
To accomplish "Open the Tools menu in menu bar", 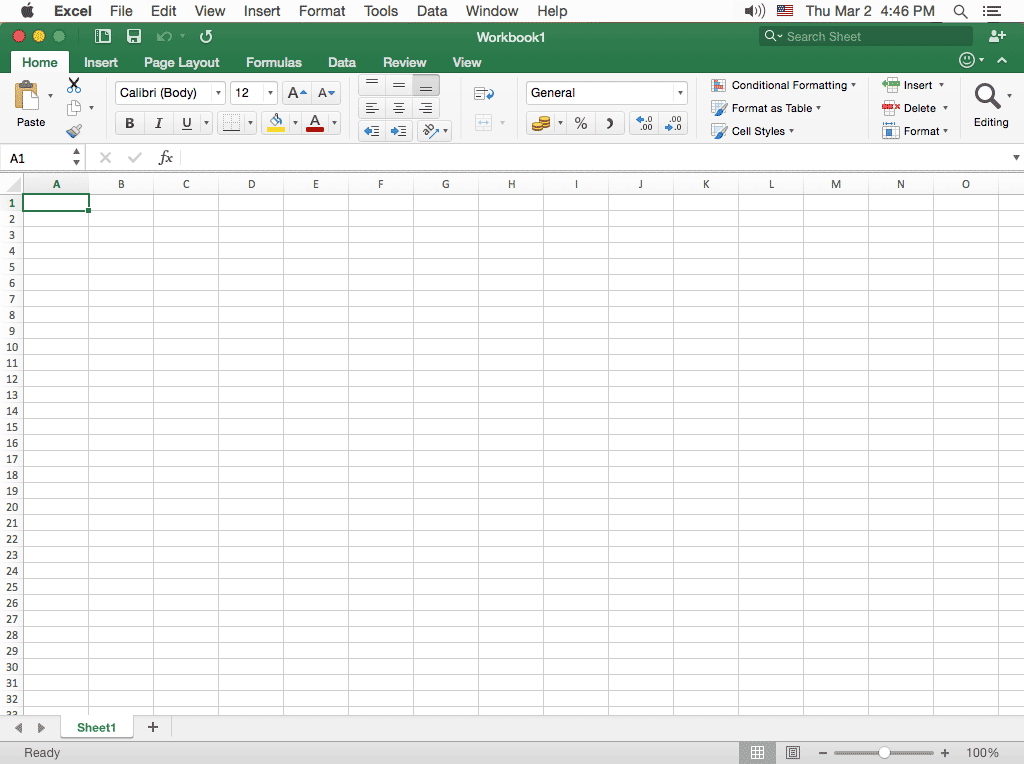I will click(x=381, y=11).
